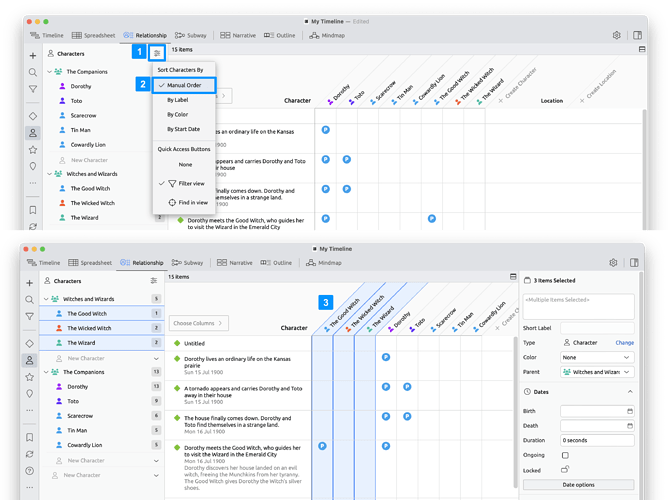Select Manual Order sort option

click(x=184, y=85)
